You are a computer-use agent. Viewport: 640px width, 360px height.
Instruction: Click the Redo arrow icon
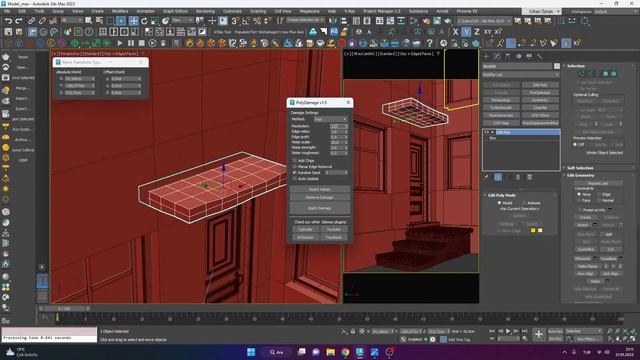(19, 20)
